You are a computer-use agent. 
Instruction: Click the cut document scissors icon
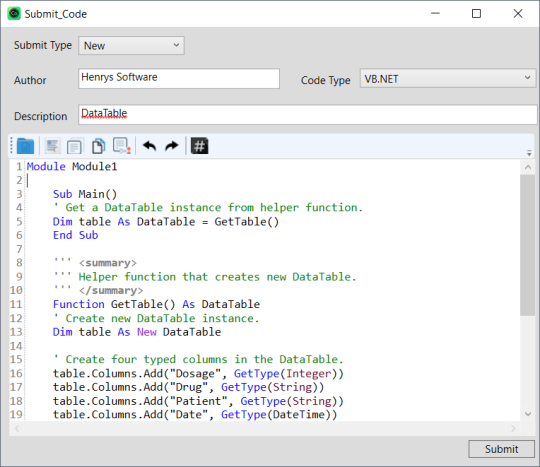tap(122, 146)
